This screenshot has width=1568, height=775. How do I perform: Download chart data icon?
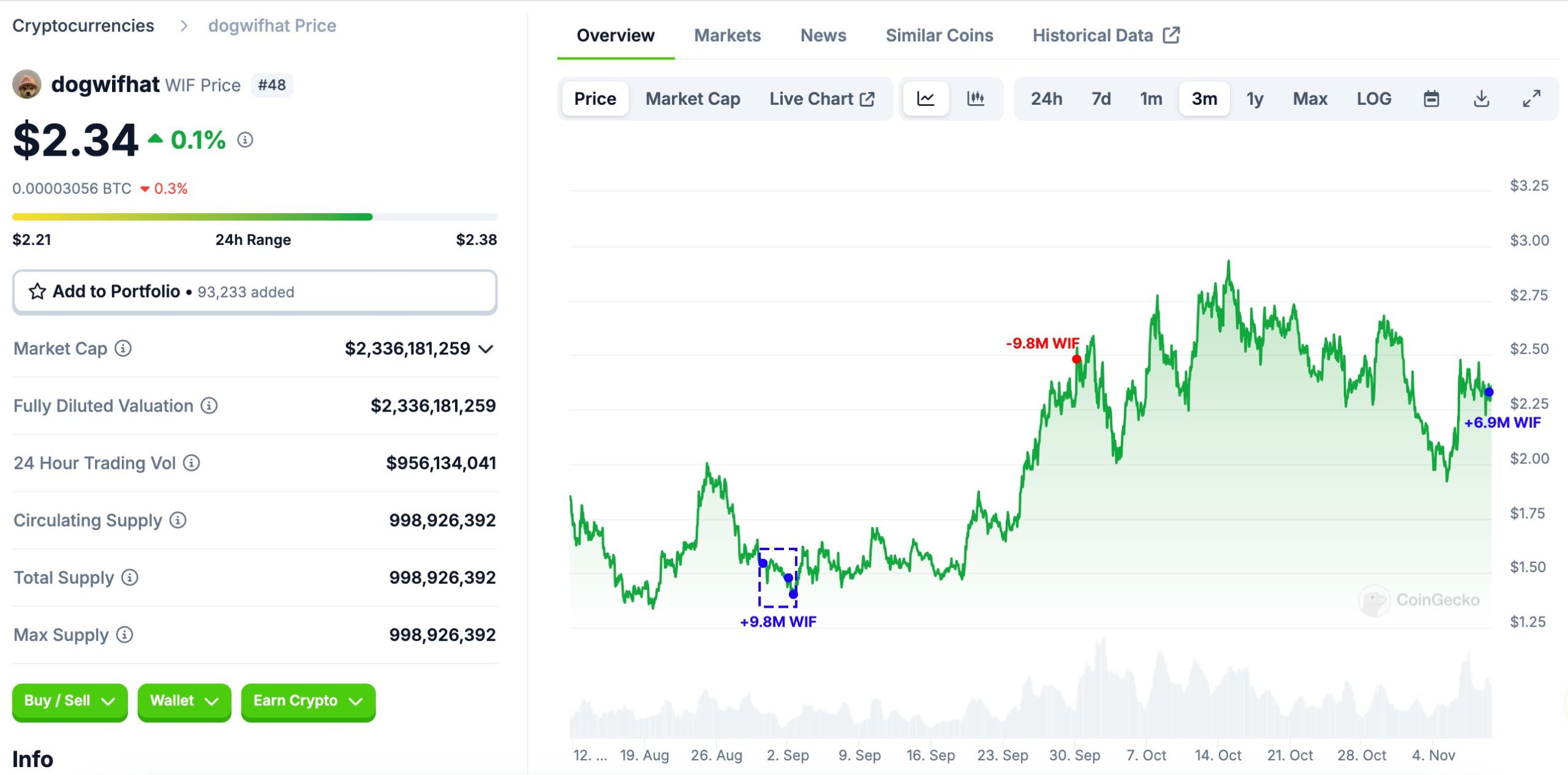(x=1481, y=99)
